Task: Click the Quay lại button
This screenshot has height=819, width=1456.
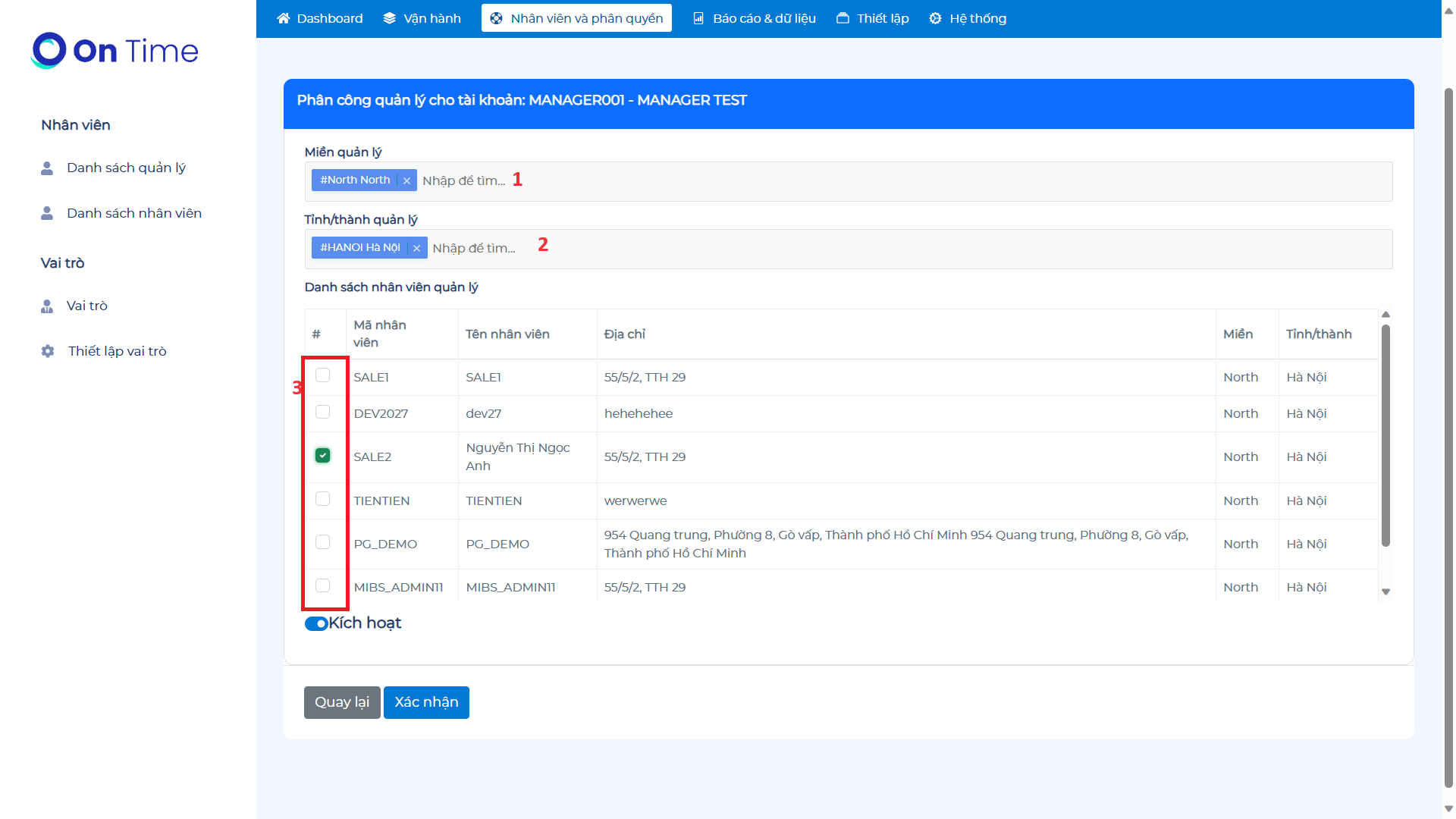Action: (342, 702)
